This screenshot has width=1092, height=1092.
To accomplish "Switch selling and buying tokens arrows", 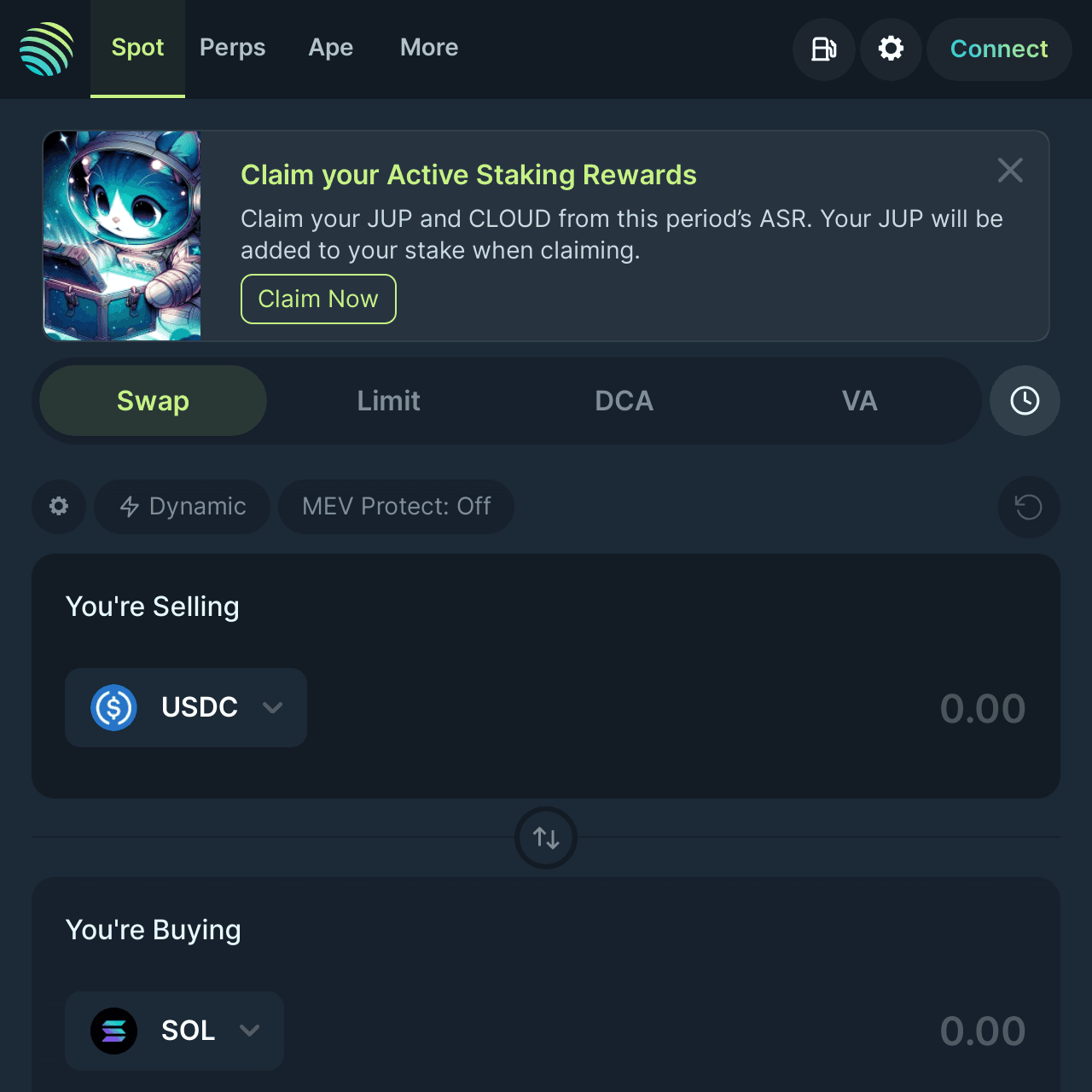I will pos(546,838).
